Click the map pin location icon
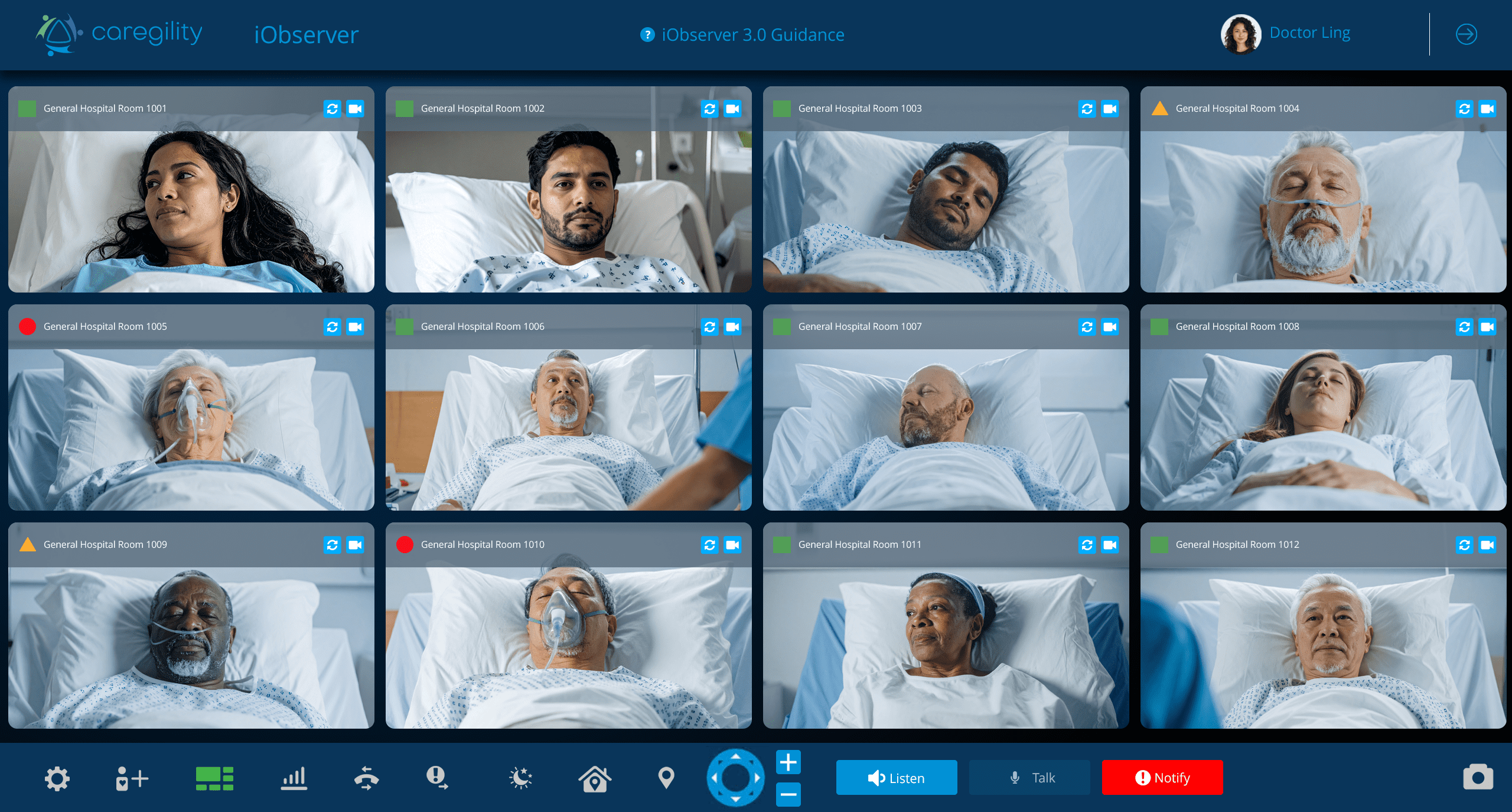Image resolution: width=1512 pixels, height=812 pixels. [666, 778]
